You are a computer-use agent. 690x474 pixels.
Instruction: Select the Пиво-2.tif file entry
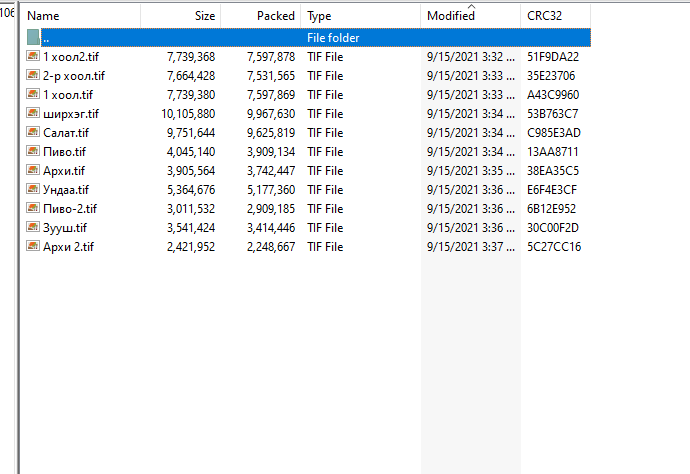(x=70, y=209)
